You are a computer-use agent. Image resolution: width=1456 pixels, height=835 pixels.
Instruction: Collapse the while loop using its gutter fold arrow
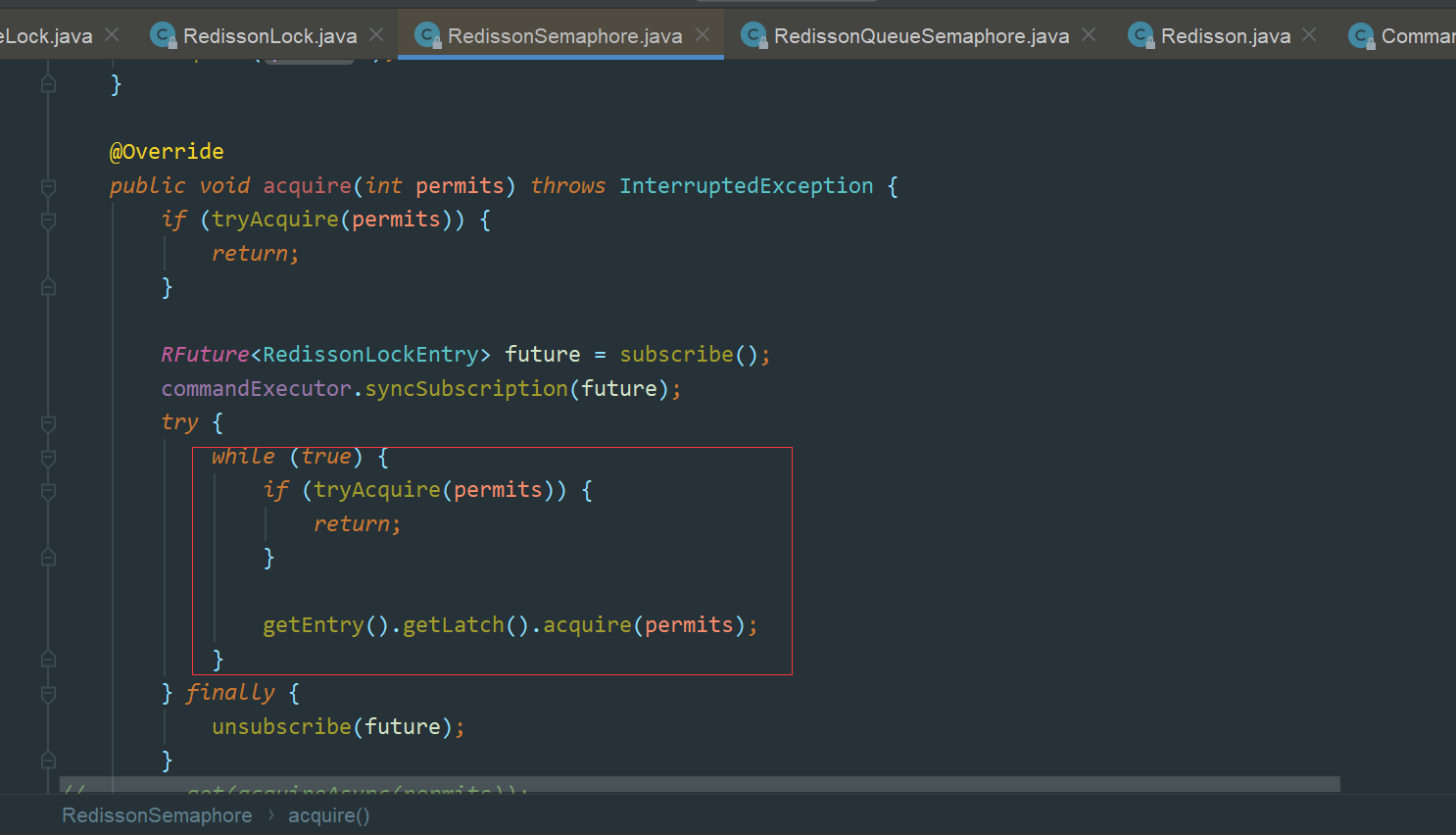pyautogui.click(x=48, y=458)
